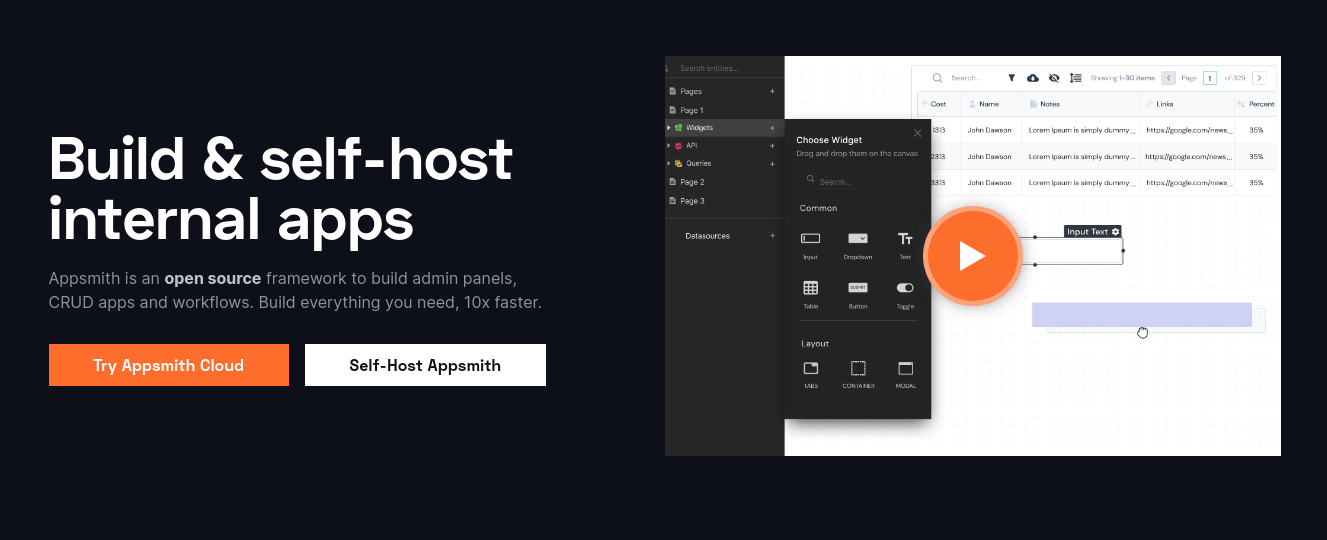Click the Search entities field

coord(725,68)
